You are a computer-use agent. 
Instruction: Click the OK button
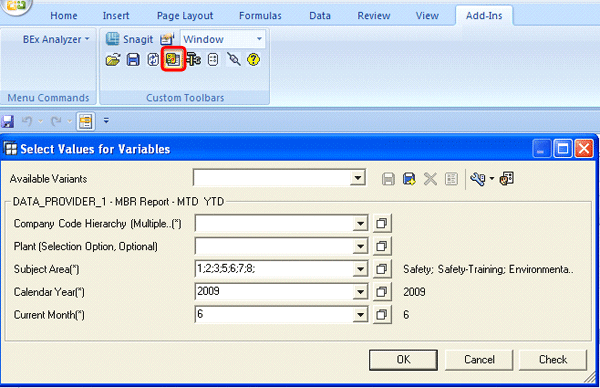tap(403, 360)
